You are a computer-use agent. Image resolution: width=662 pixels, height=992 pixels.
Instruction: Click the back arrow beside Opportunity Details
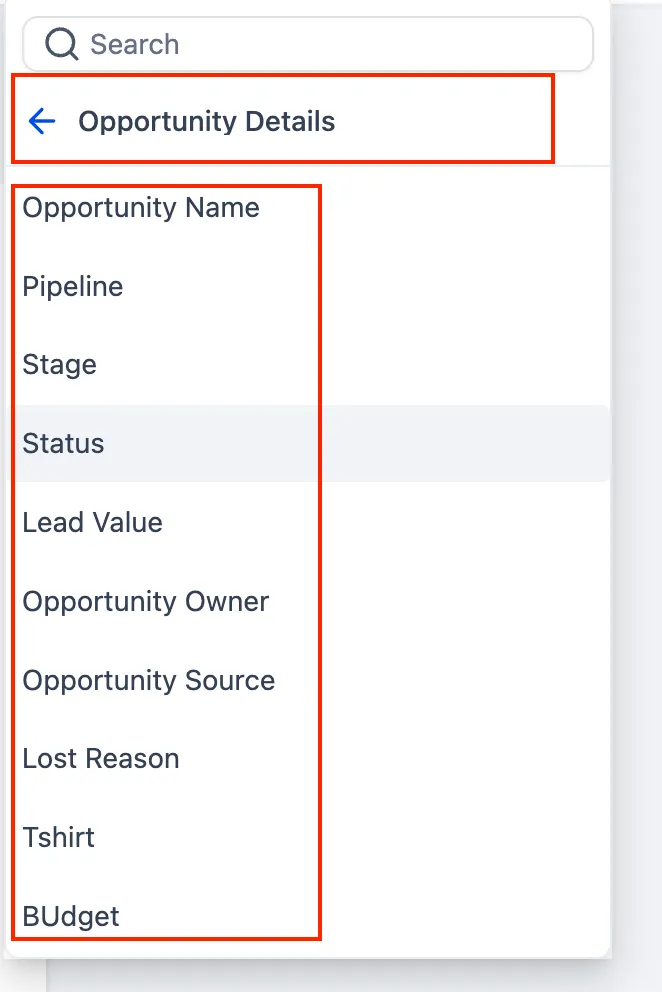pos(42,121)
